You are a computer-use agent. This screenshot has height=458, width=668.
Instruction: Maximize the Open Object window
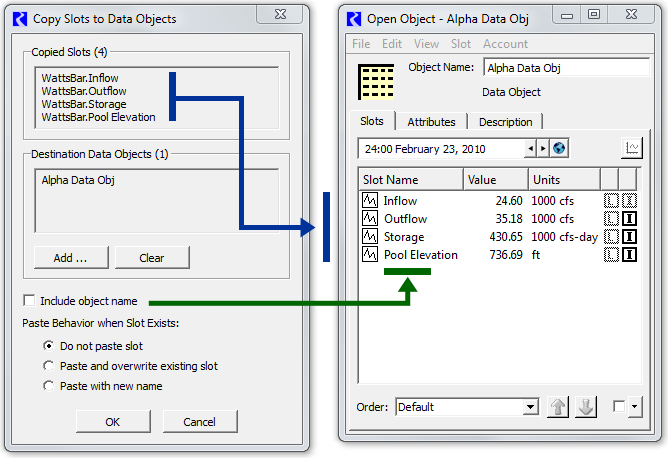(594, 14)
